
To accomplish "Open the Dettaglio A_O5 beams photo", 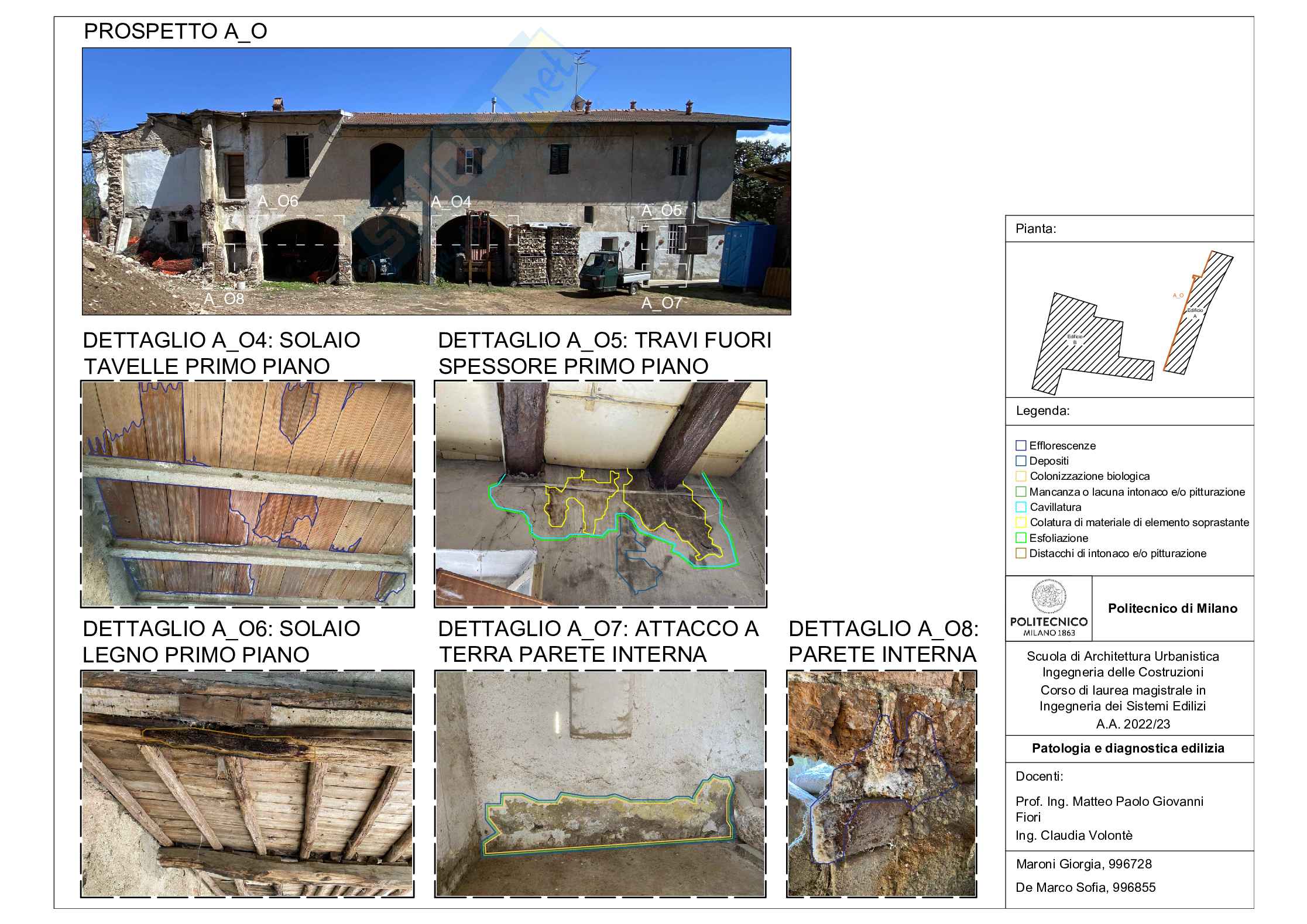I will (600, 493).
